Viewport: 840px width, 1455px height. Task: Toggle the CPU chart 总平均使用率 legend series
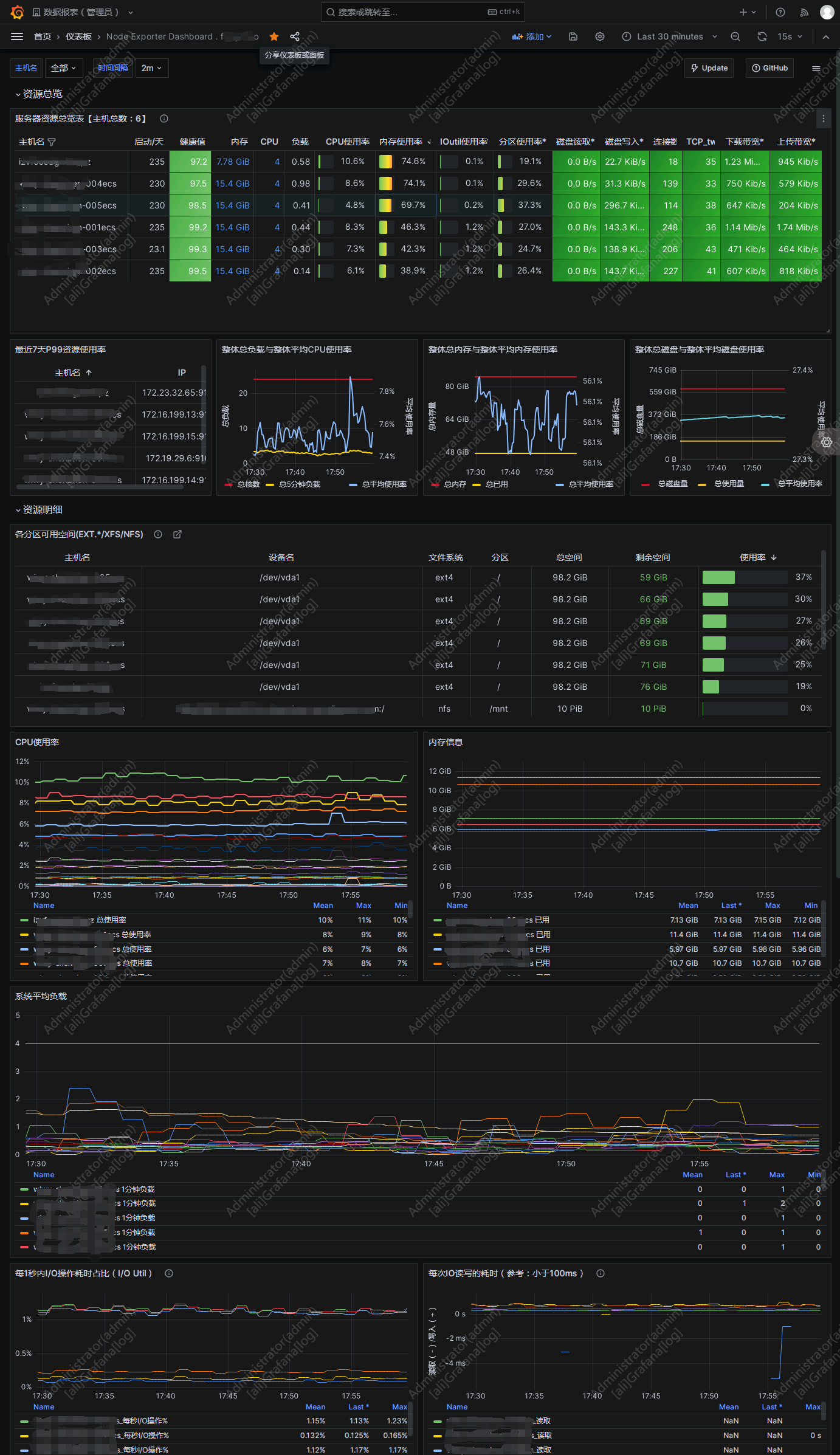[384, 484]
